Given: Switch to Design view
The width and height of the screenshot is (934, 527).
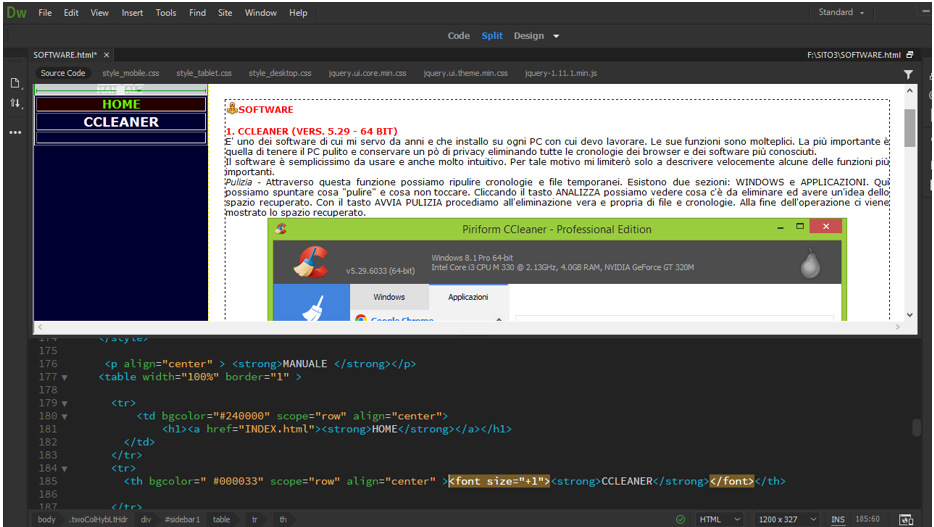Looking at the screenshot, I should pyautogui.click(x=529, y=36).
